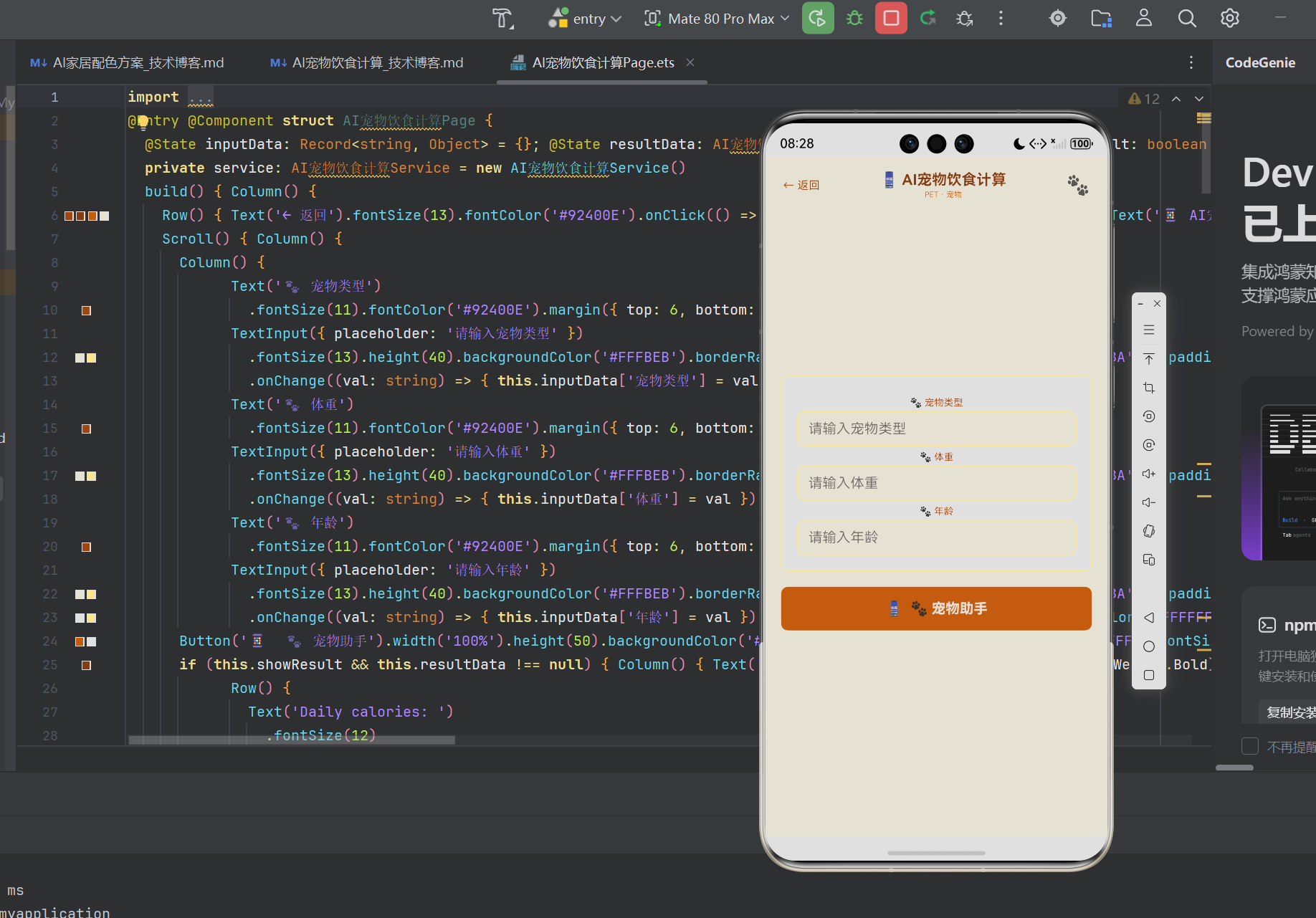Switch to AI宠物饮食计算_技术博客.md tab
Viewport: 1316px width, 918px height.
[367, 63]
